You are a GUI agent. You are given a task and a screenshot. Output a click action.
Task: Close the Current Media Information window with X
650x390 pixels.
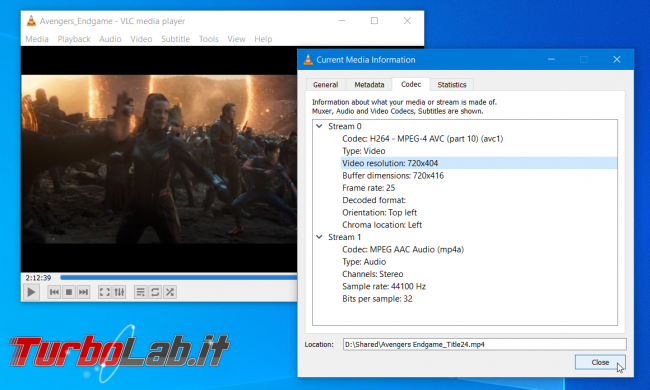tap(617, 60)
